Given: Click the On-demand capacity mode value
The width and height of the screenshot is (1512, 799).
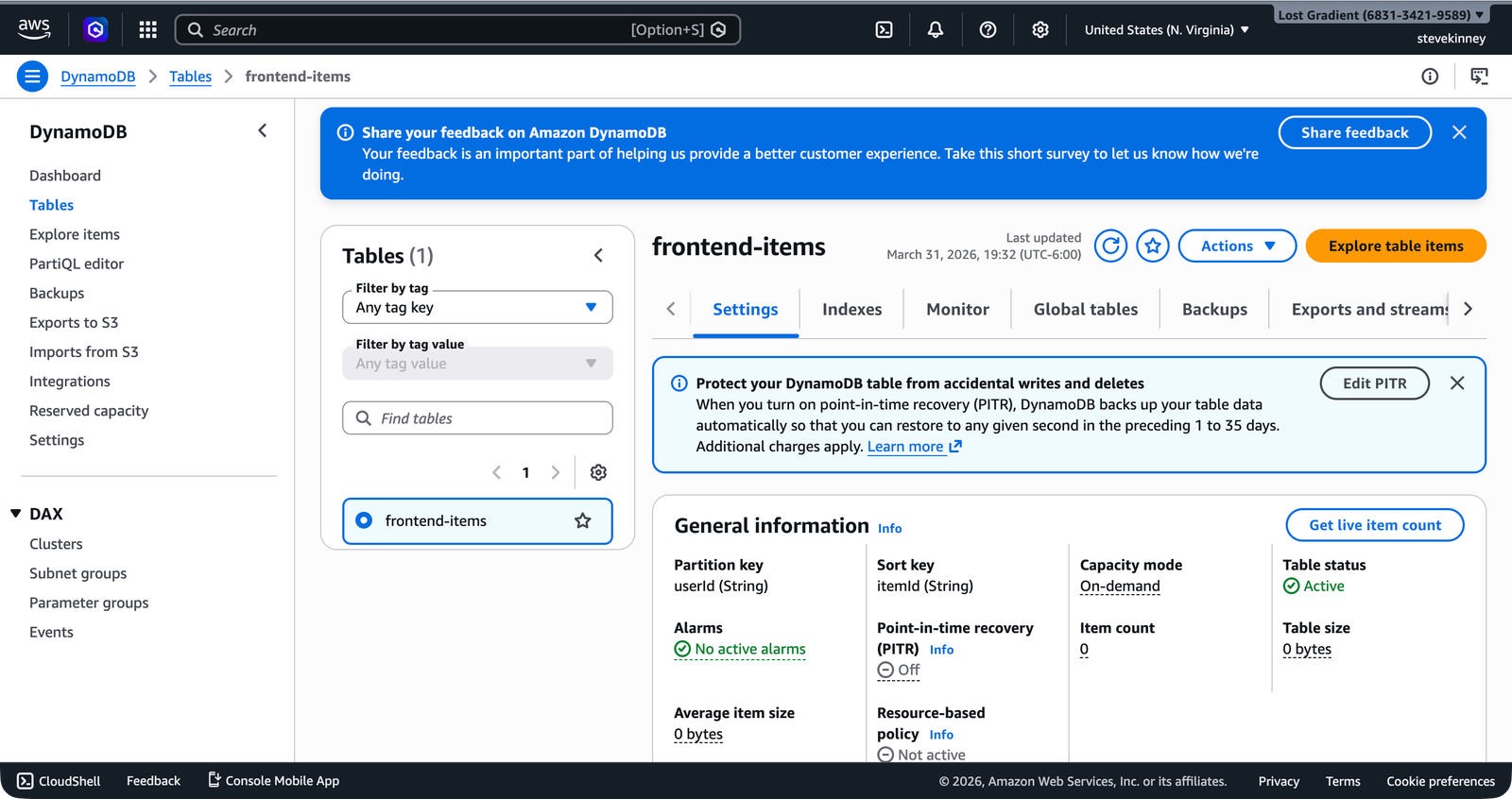Looking at the screenshot, I should [1120, 586].
